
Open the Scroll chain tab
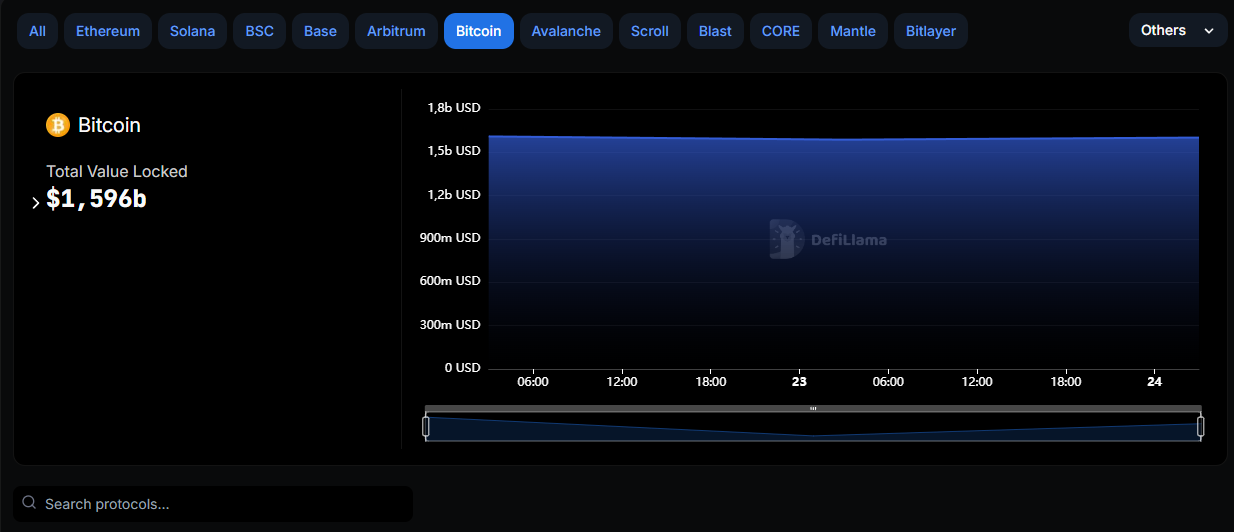[650, 31]
